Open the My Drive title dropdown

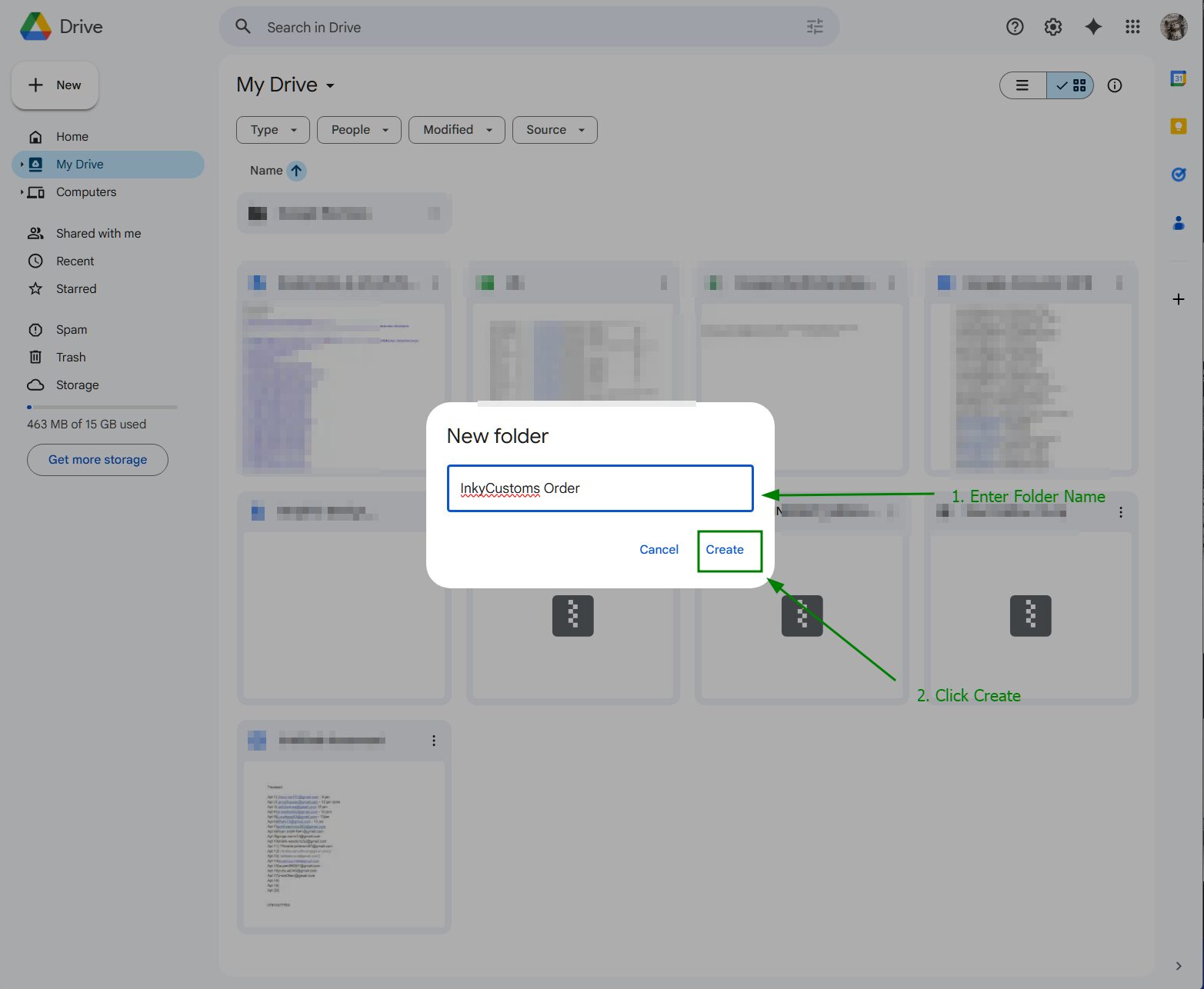click(285, 85)
